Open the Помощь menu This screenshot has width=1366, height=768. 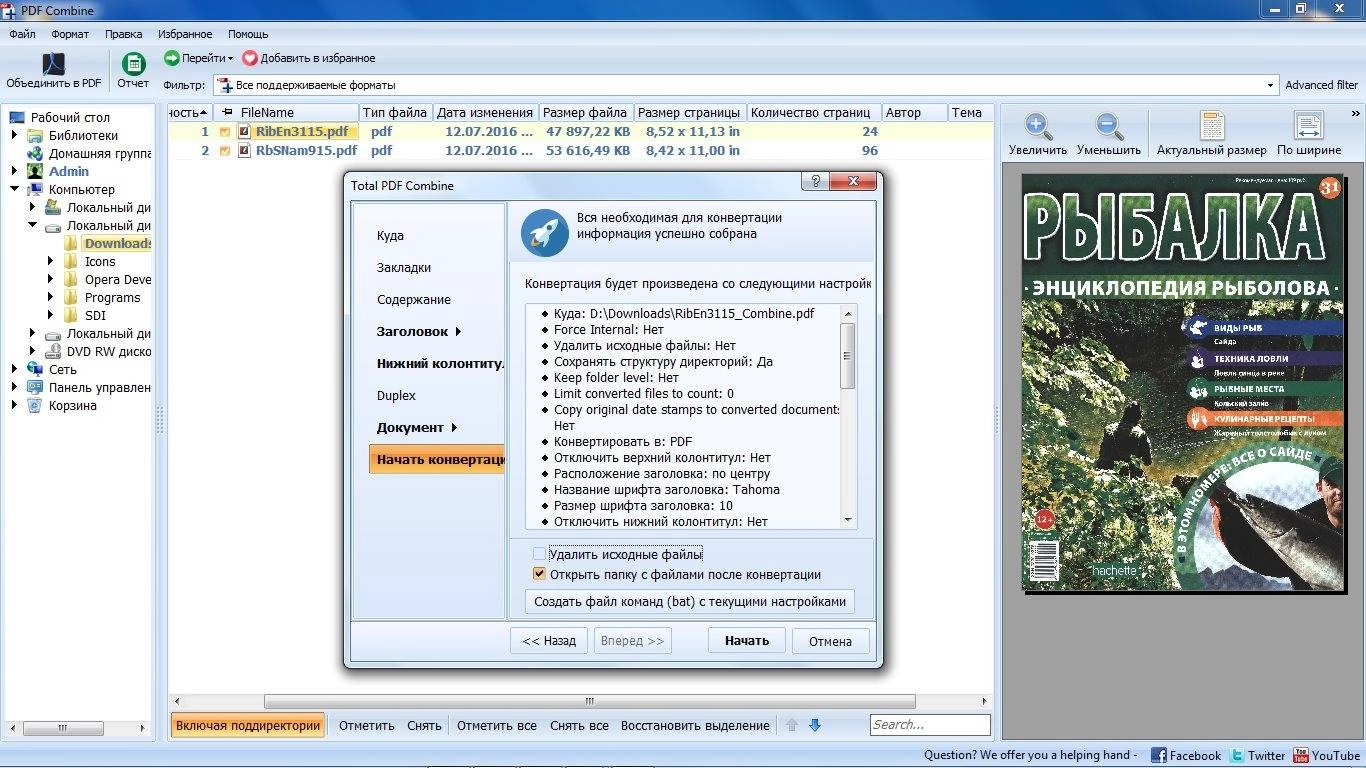[248, 34]
